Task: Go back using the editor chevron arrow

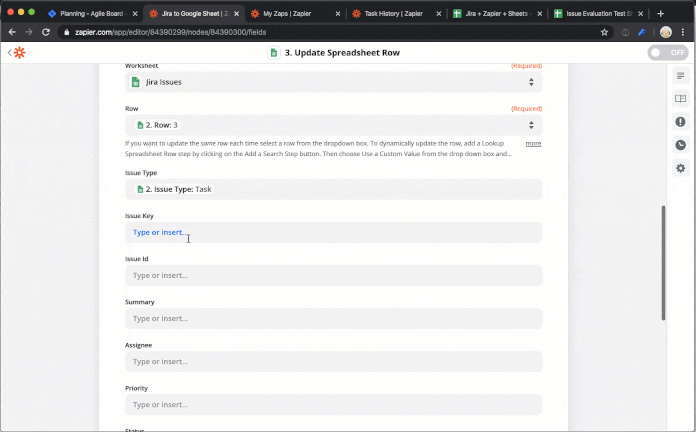Action: (9, 53)
